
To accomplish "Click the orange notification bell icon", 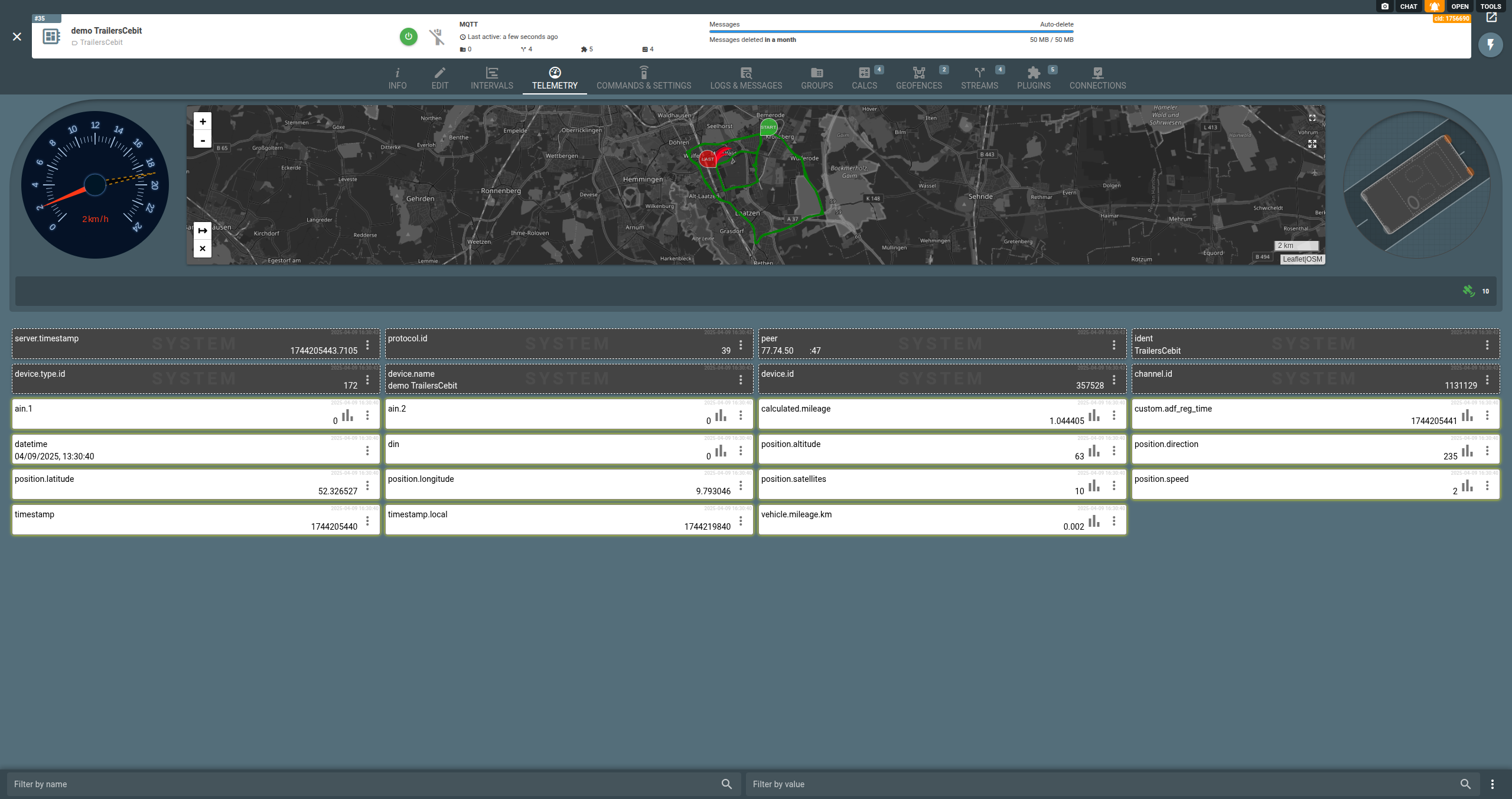I will point(1434,6).
